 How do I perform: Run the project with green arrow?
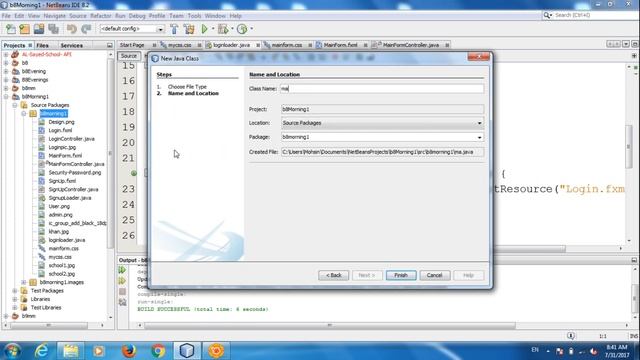[204, 29]
